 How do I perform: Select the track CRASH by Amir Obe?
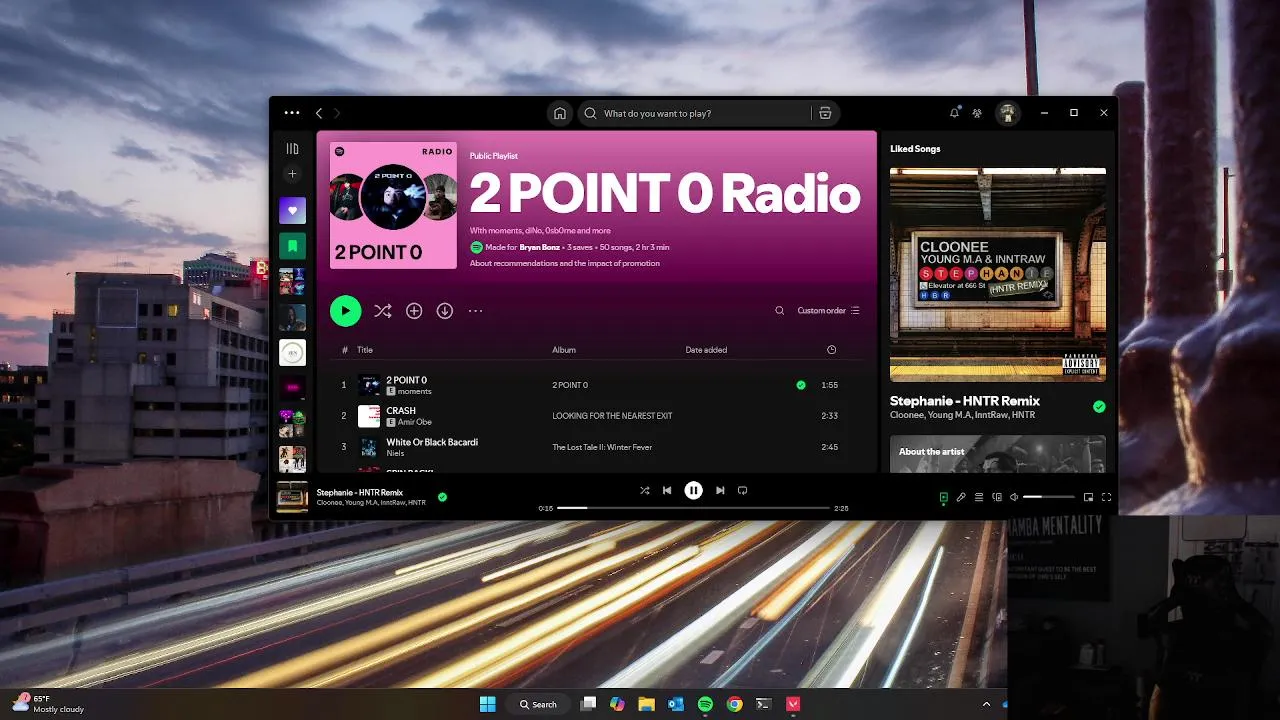point(596,416)
